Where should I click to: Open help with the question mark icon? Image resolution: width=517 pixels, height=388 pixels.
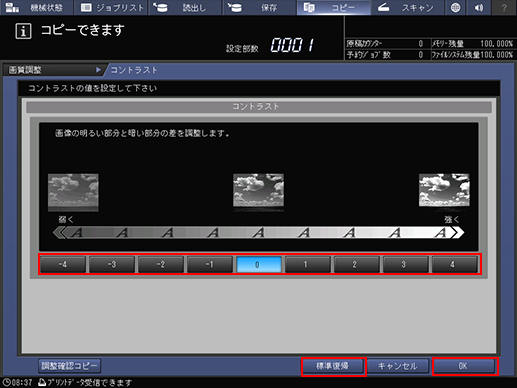[x=504, y=7]
